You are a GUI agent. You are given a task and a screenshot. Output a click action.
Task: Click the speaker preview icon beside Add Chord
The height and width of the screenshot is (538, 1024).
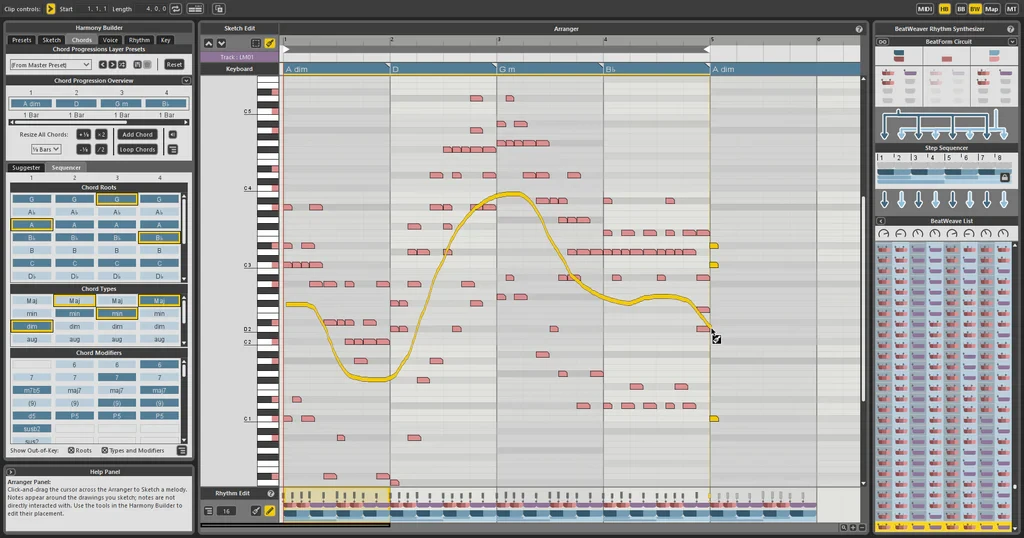pyautogui.click(x=172, y=134)
